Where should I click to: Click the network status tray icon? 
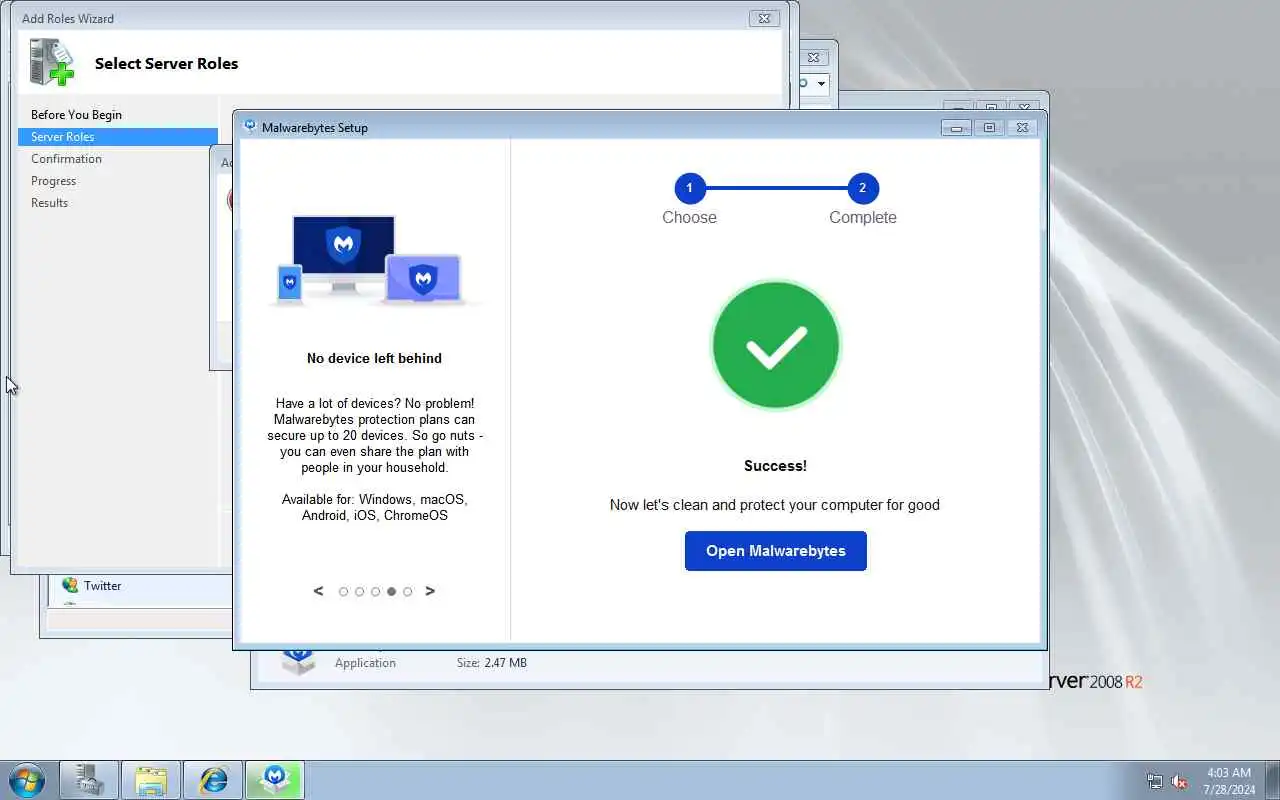[1155, 781]
